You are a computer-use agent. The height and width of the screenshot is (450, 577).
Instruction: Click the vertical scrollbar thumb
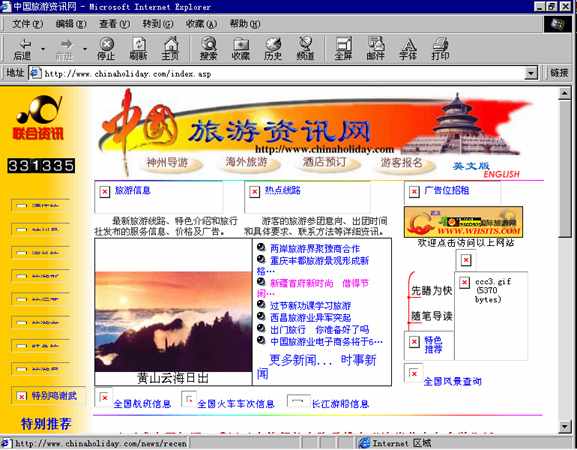coord(565,169)
